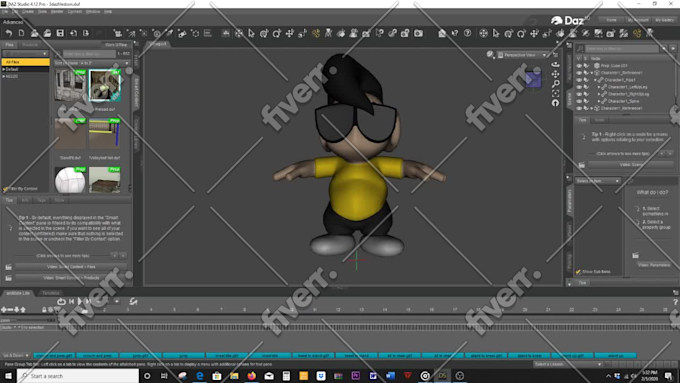Open the Select a Lesson dropdown

pyautogui.click(x=568, y=364)
